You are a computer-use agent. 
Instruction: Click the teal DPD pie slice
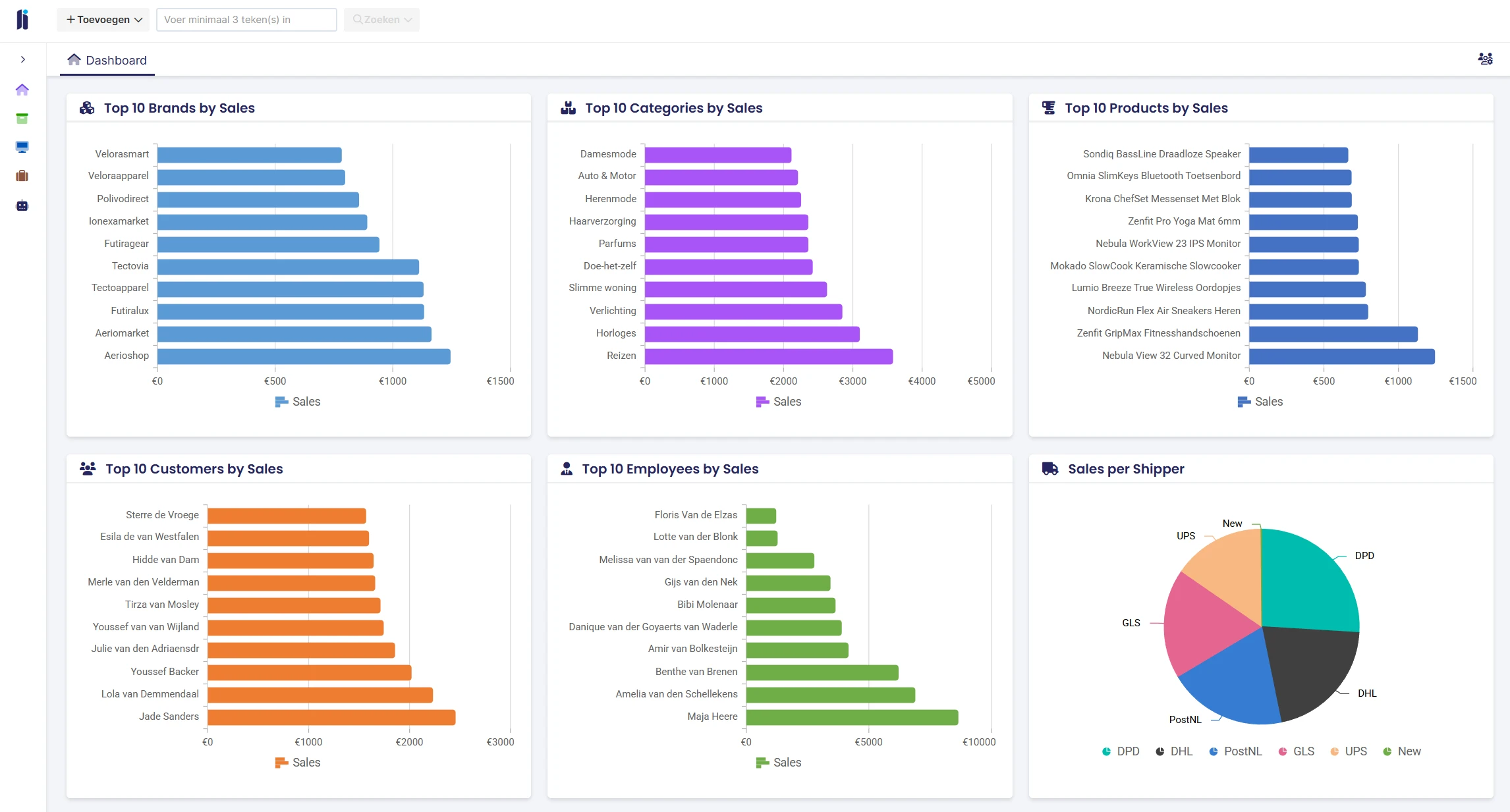click(x=1308, y=583)
